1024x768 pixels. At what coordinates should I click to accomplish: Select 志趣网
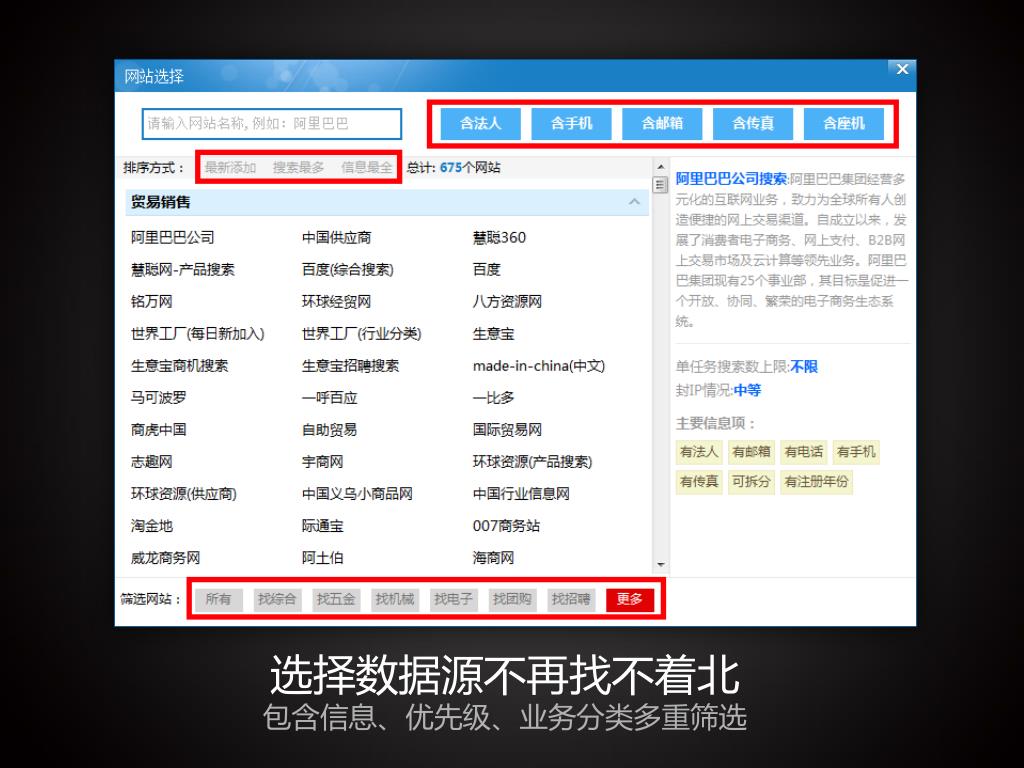point(152,461)
